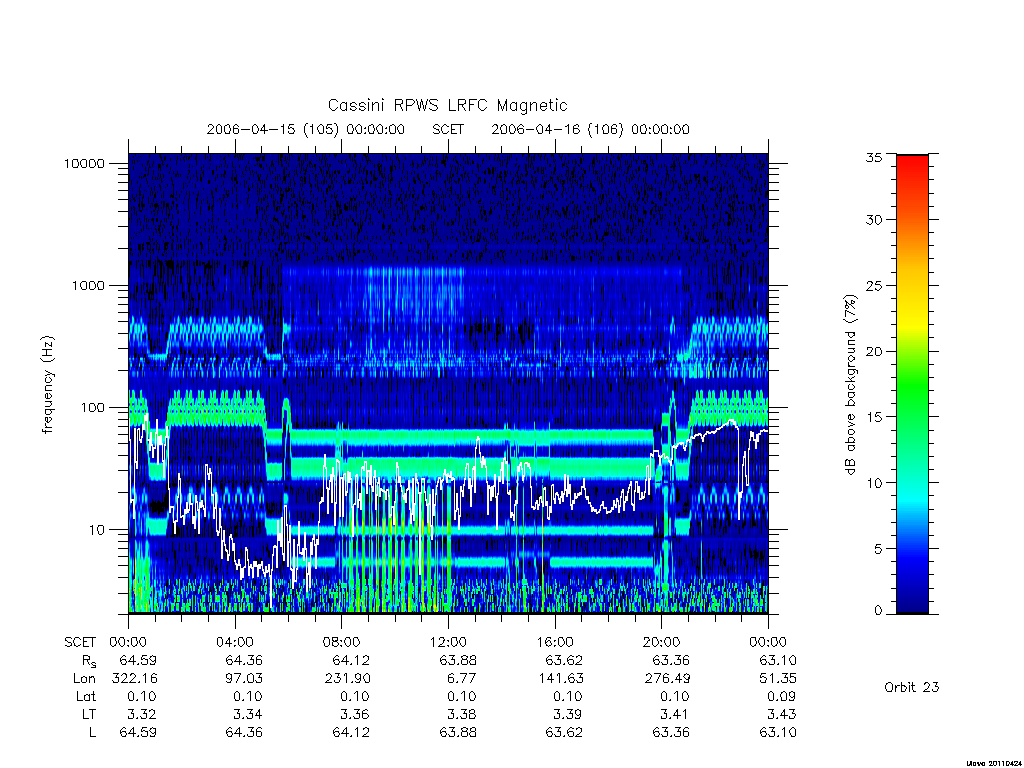The width and height of the screenshot is (1024, 768).
Task: Click the local time value 3.41
Action: [676, 714]
